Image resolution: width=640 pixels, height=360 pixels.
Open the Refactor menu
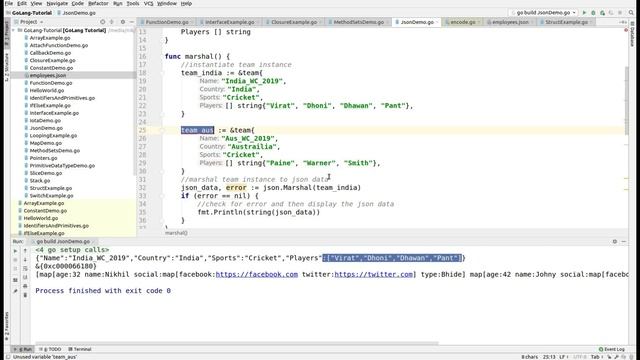[98, 3]
